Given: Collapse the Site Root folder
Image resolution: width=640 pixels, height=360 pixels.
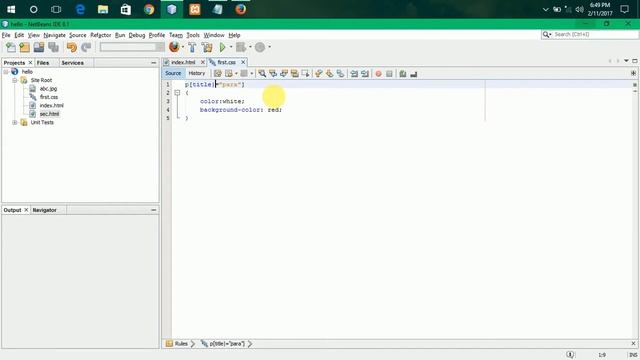Looking at the screenshot, I should 15,80.
